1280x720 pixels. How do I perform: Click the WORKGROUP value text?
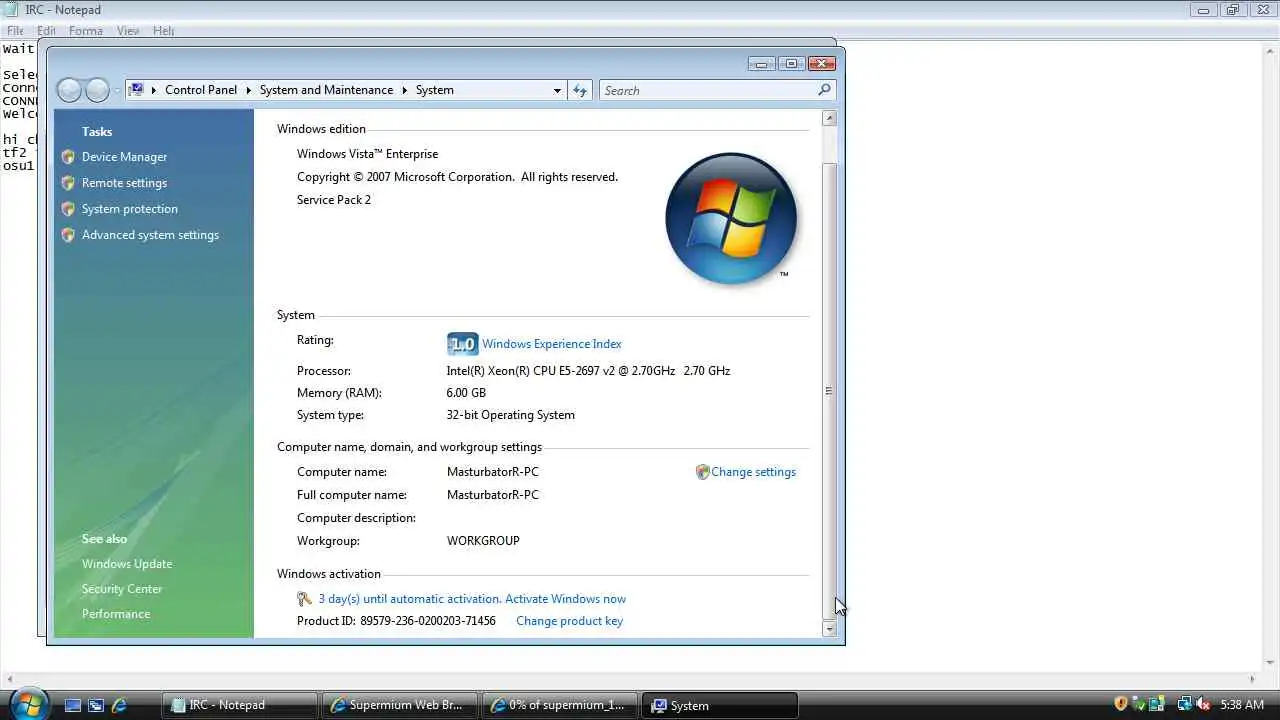[483, 541]
